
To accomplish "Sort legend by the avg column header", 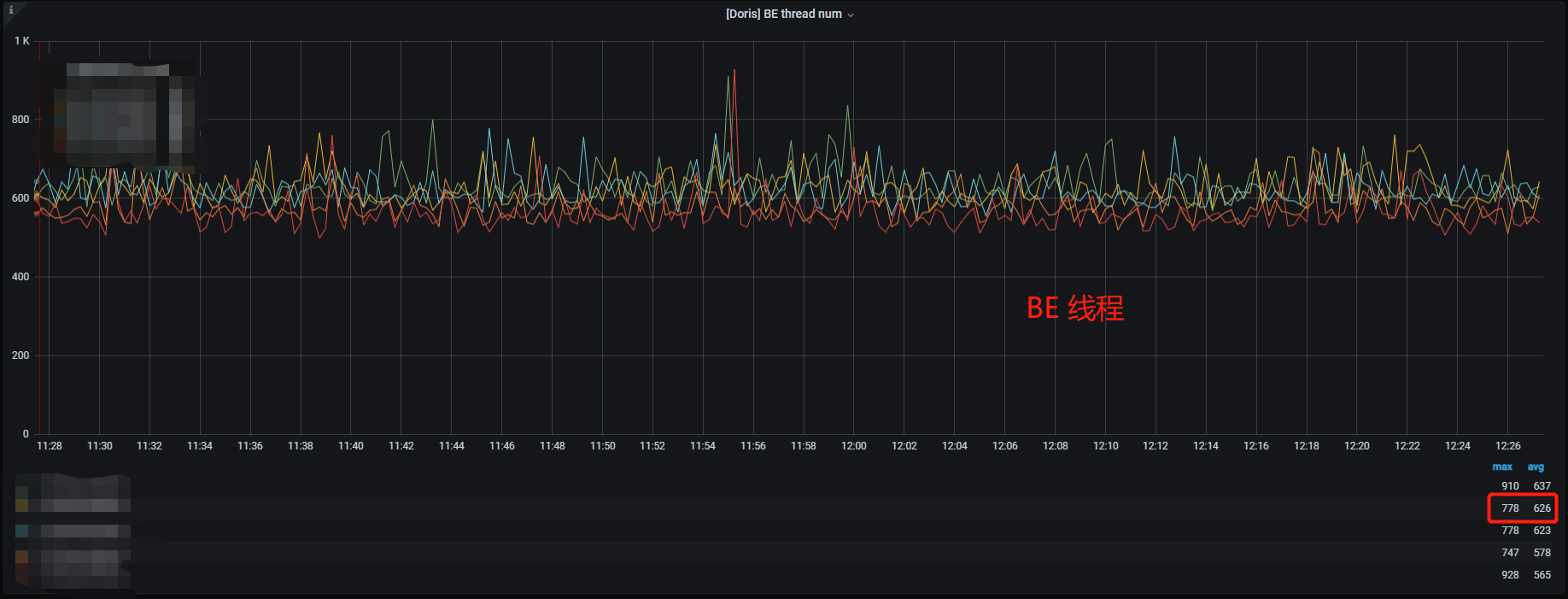I will (1536, 467).
